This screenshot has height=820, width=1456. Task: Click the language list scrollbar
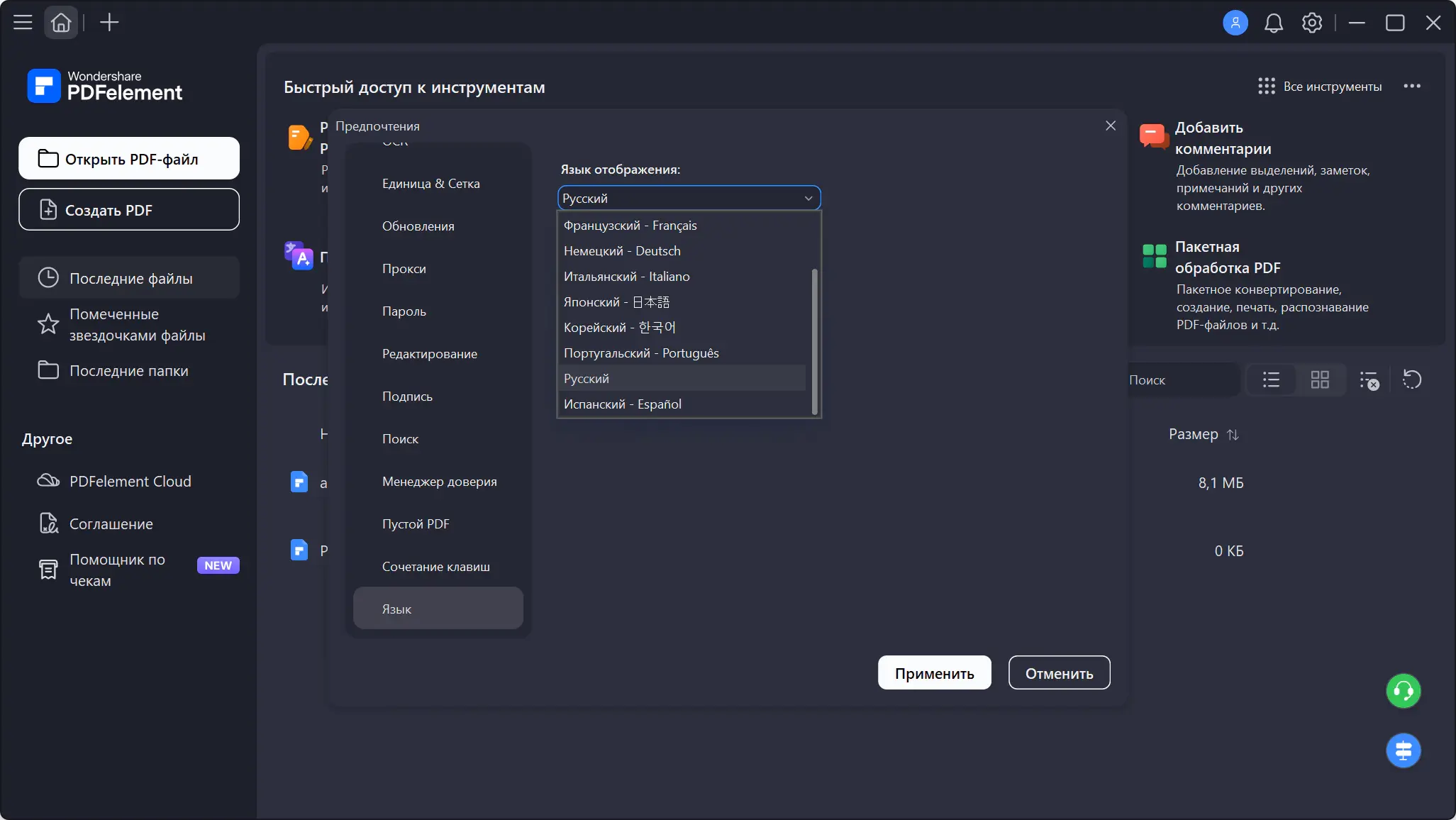coord(814,340)
